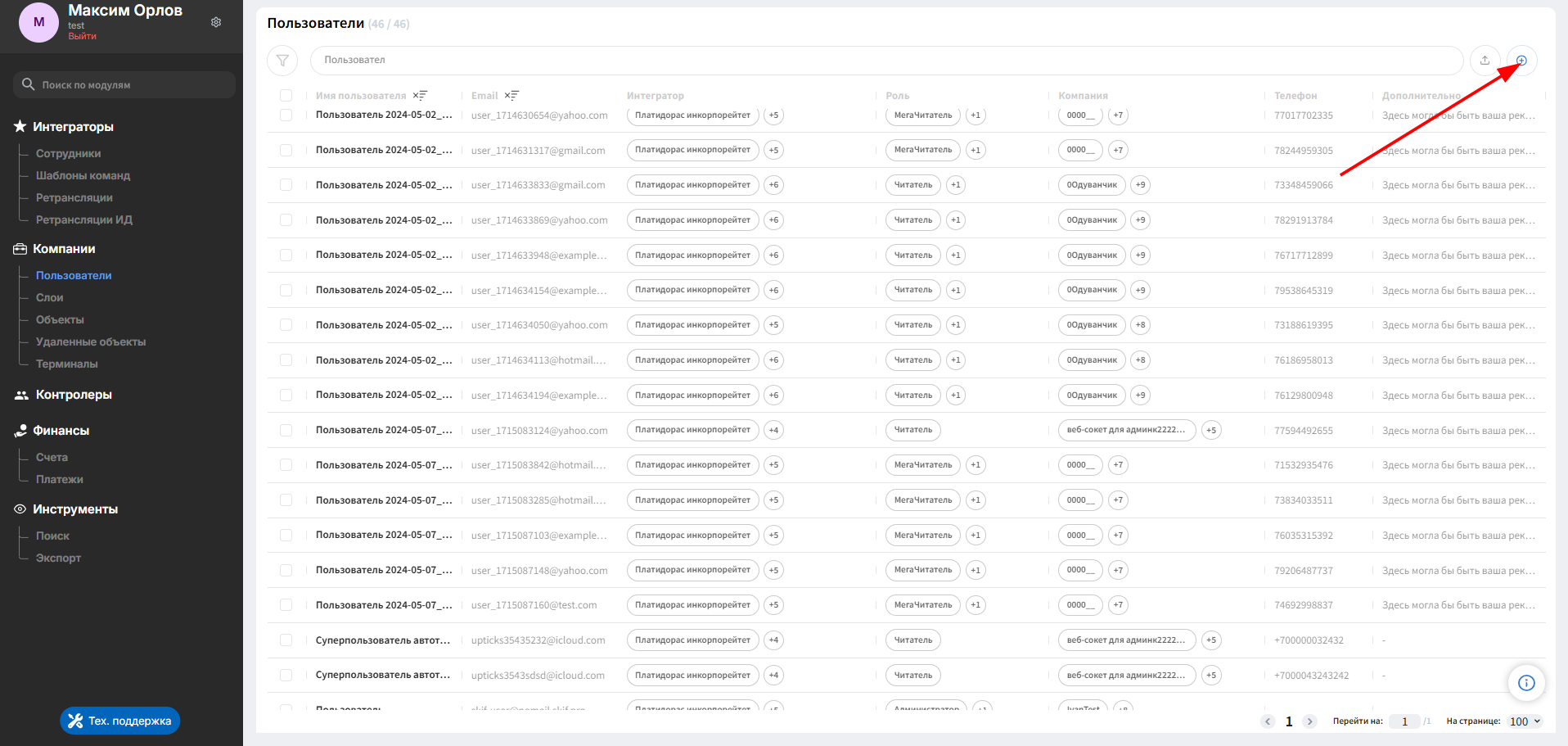
Task: Tick checkbox for upticks35435232@icloud.com row
Action: pos(286,640)
